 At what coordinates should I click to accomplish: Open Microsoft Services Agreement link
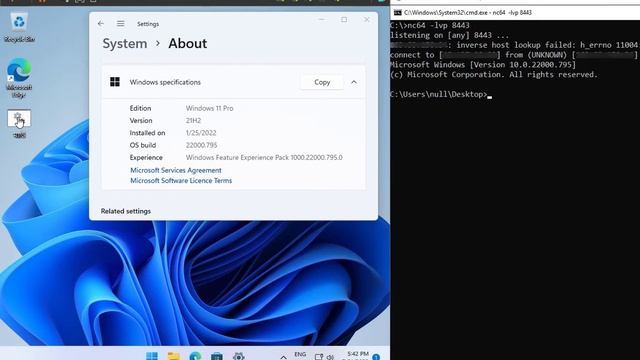point(176,170)
